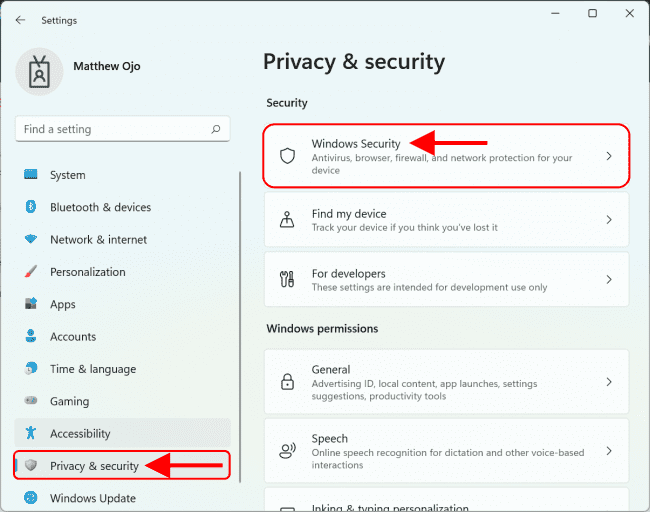Expand the For developers chevron
The width and height of the screenshot is (650, 512).
tap(608, 280)
